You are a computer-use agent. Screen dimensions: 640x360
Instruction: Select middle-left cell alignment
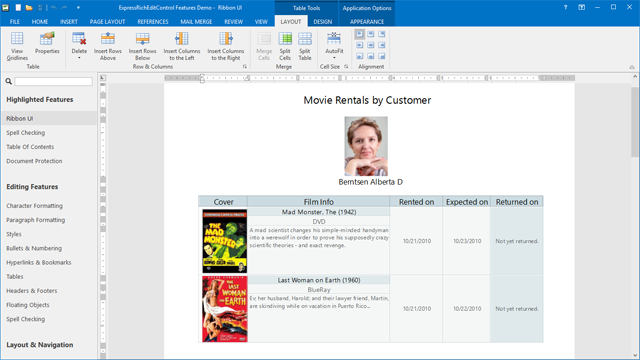[360, 45]
